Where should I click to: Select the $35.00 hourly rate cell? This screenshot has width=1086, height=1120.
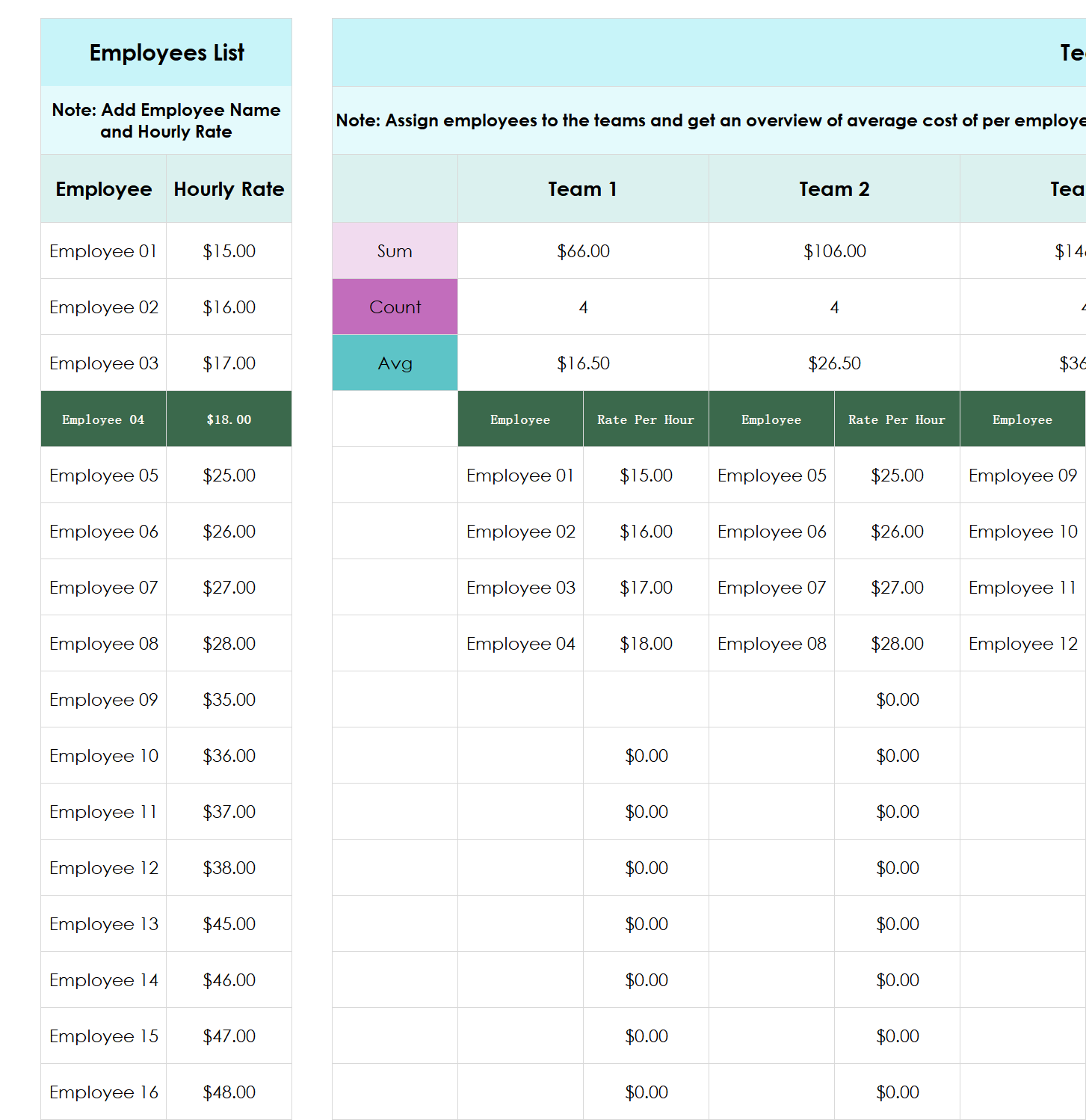(x=229, y=699)
